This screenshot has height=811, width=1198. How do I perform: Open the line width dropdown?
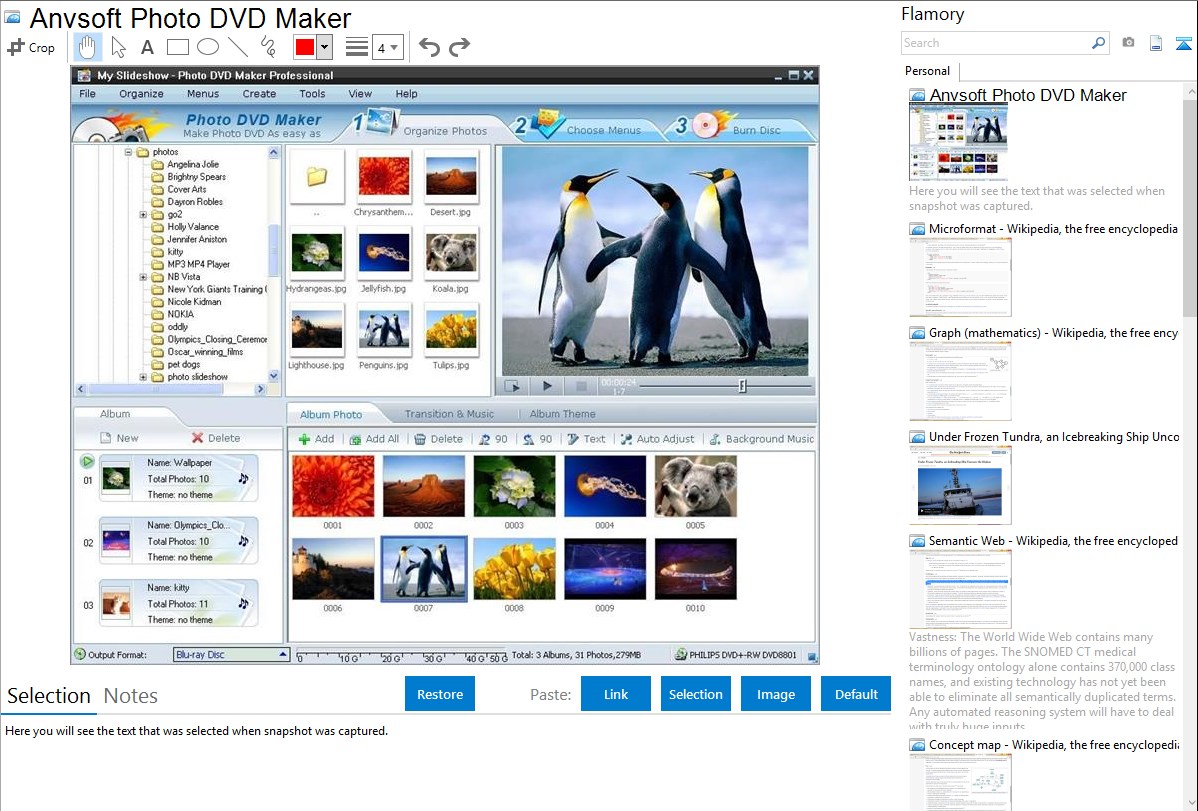pyautogui.click(x=386, y=47)
